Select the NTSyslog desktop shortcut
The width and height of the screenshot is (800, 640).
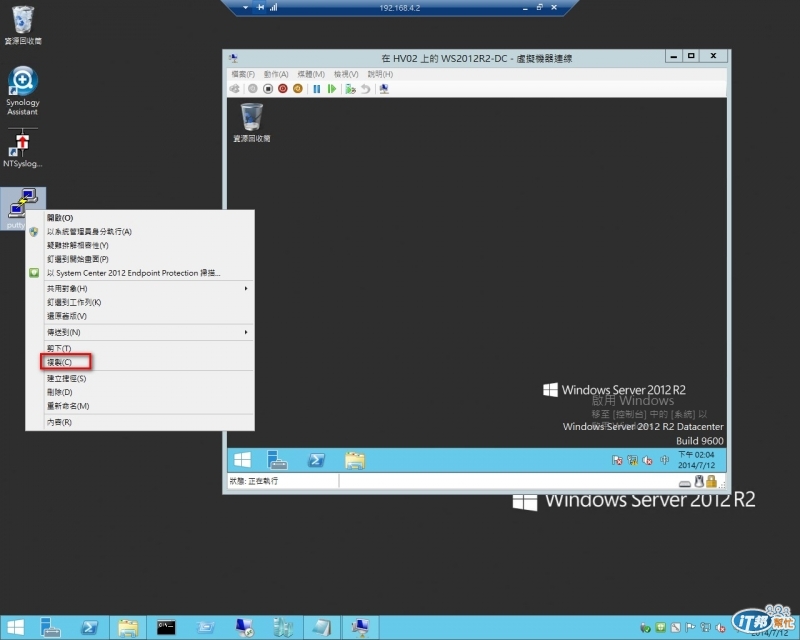coord(22,147)
